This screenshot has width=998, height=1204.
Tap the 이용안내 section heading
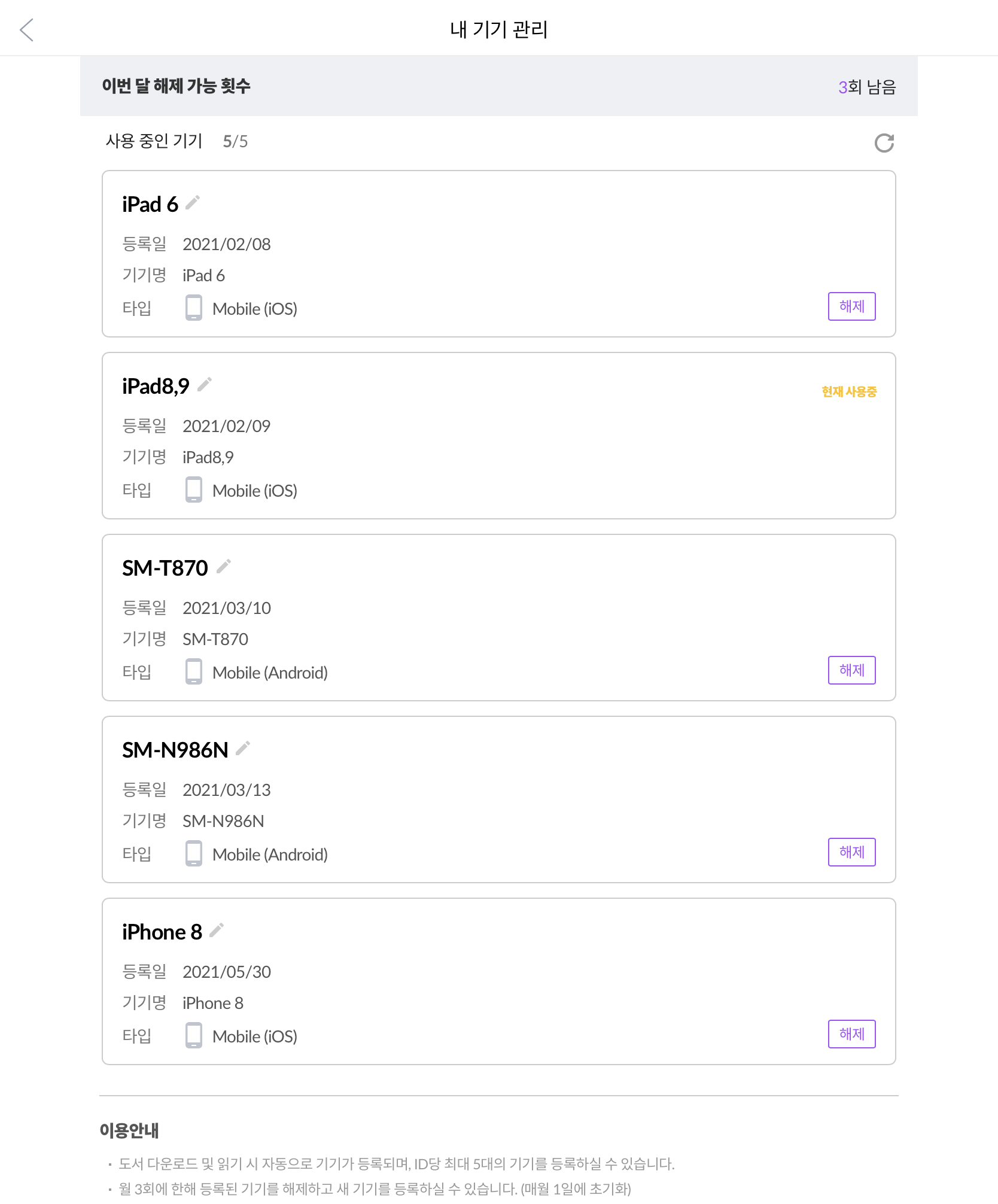pyautogui.click(x=129, y=1130)
